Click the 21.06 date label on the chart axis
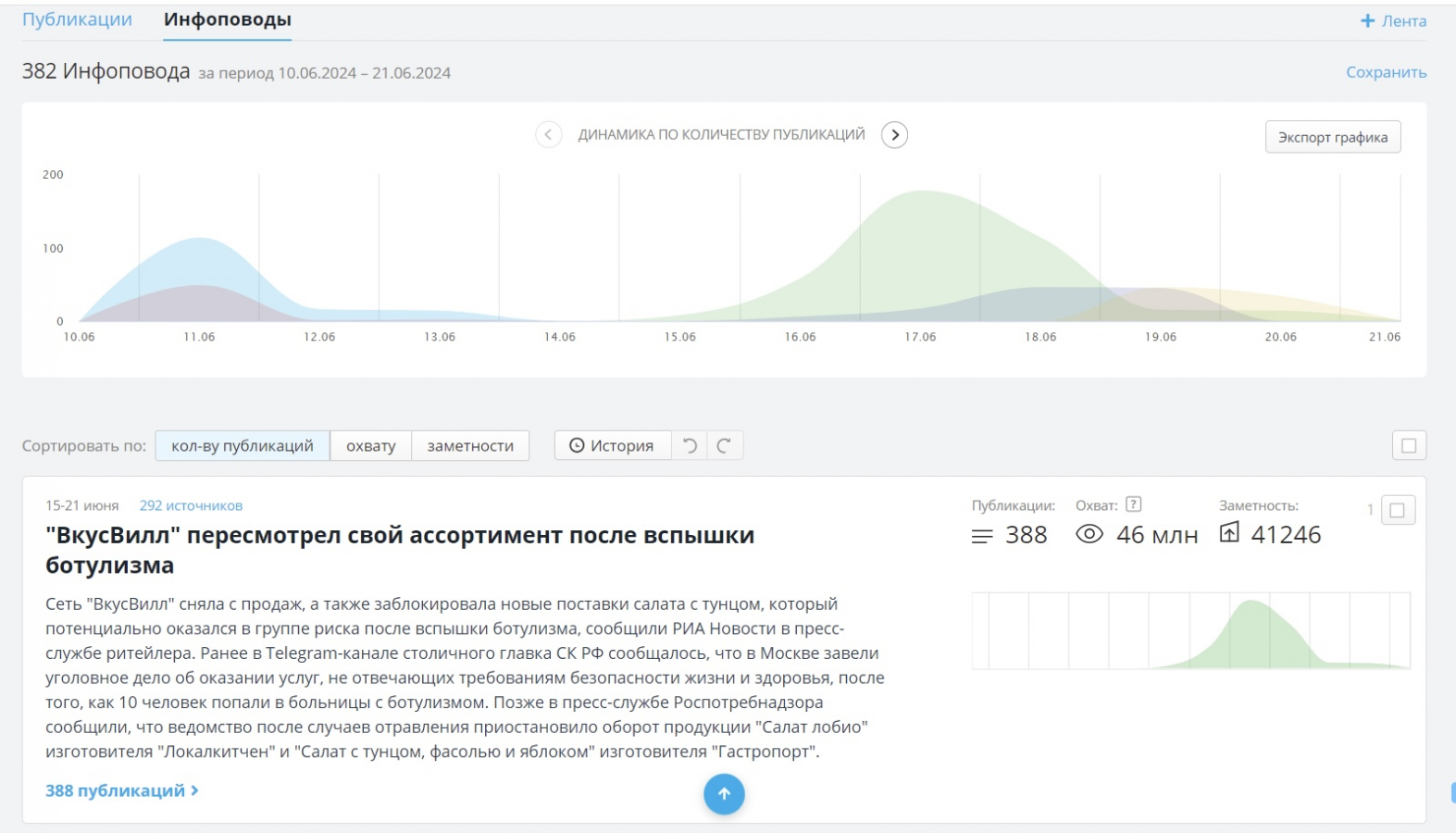Image resolution: width=1456 pixels, height=833 pixels. [1385, 337]
